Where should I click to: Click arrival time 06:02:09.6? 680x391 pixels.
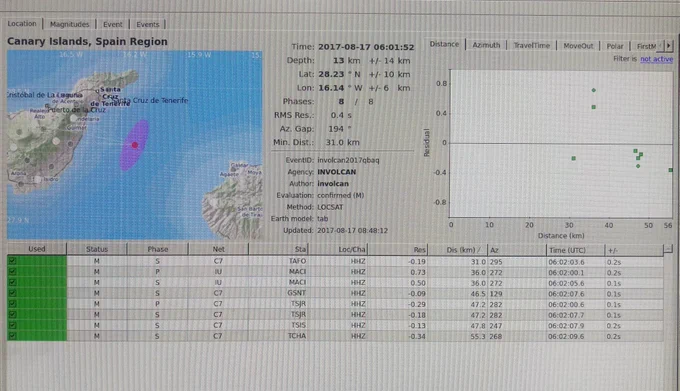566,336
